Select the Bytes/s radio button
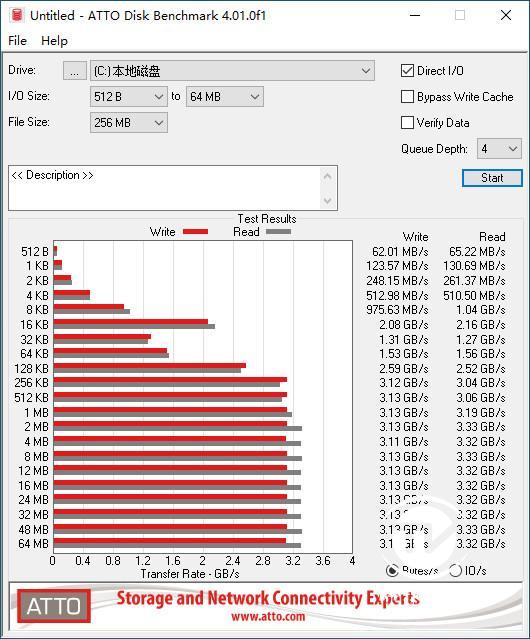530x639 pixels. tap(392, 571)
